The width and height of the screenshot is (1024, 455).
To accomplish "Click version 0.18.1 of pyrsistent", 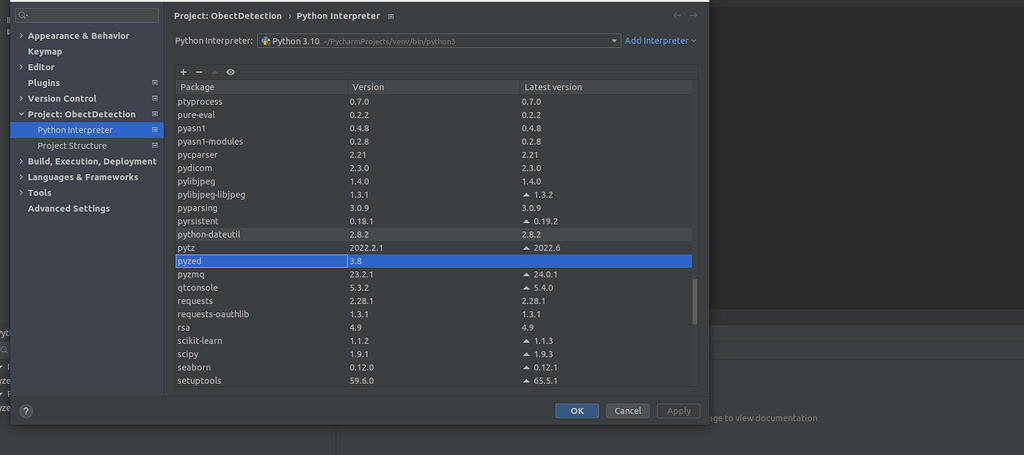I will pos(361,221).
